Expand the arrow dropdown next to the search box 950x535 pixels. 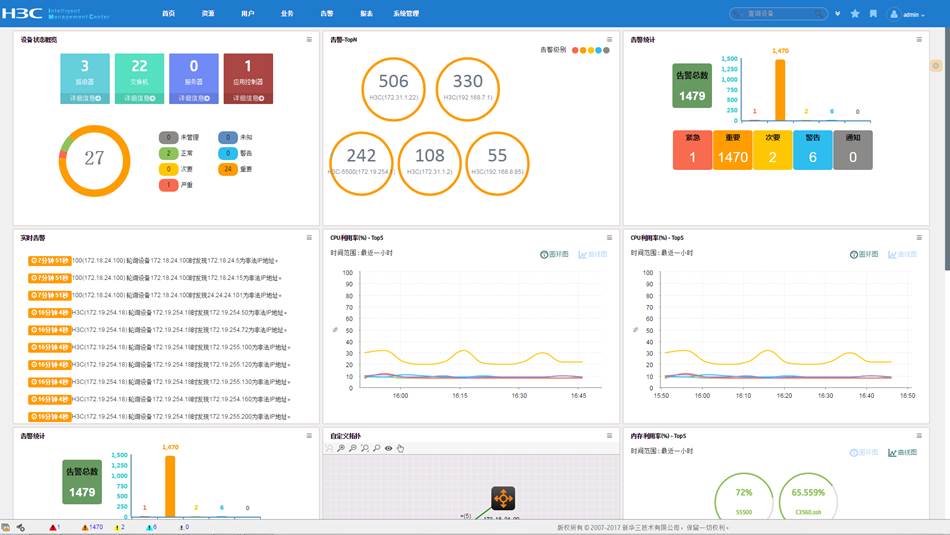pyautogui.click(x=837, y=13)
